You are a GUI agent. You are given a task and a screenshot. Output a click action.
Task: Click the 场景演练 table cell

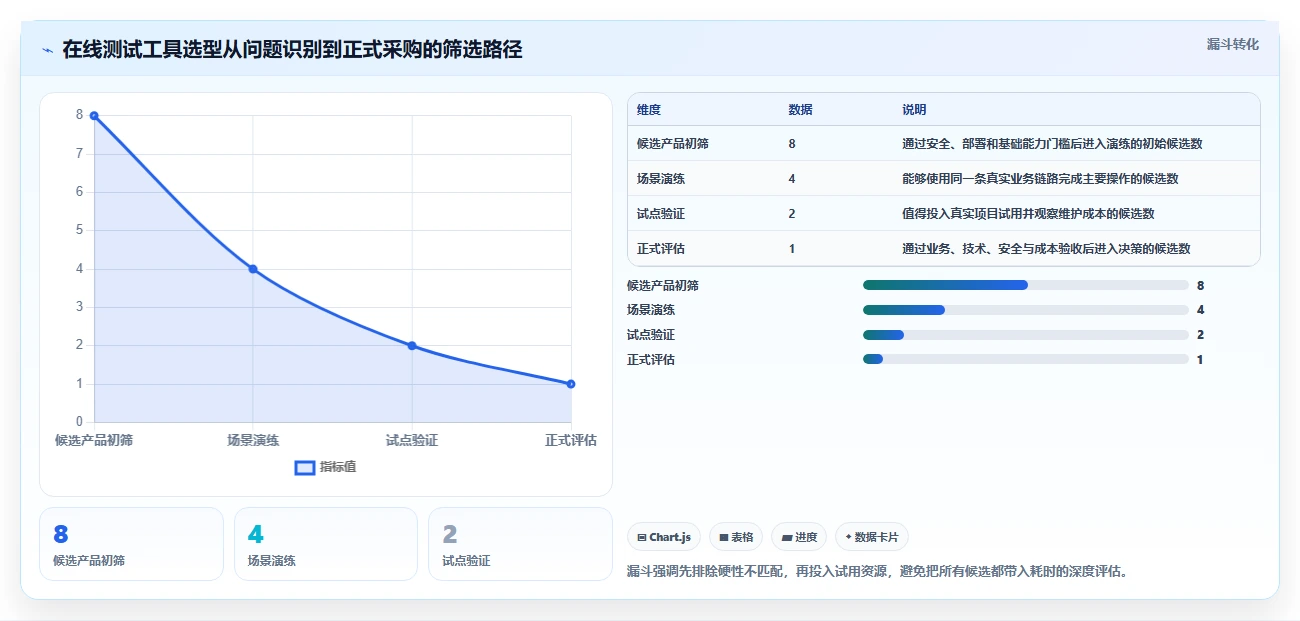[661, 179]
